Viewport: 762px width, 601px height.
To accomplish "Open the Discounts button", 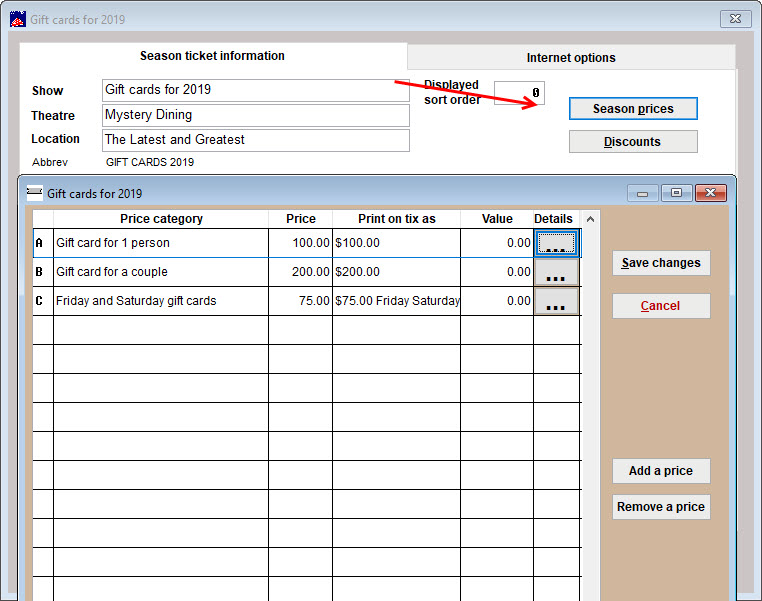I will (x=633, y=142).
